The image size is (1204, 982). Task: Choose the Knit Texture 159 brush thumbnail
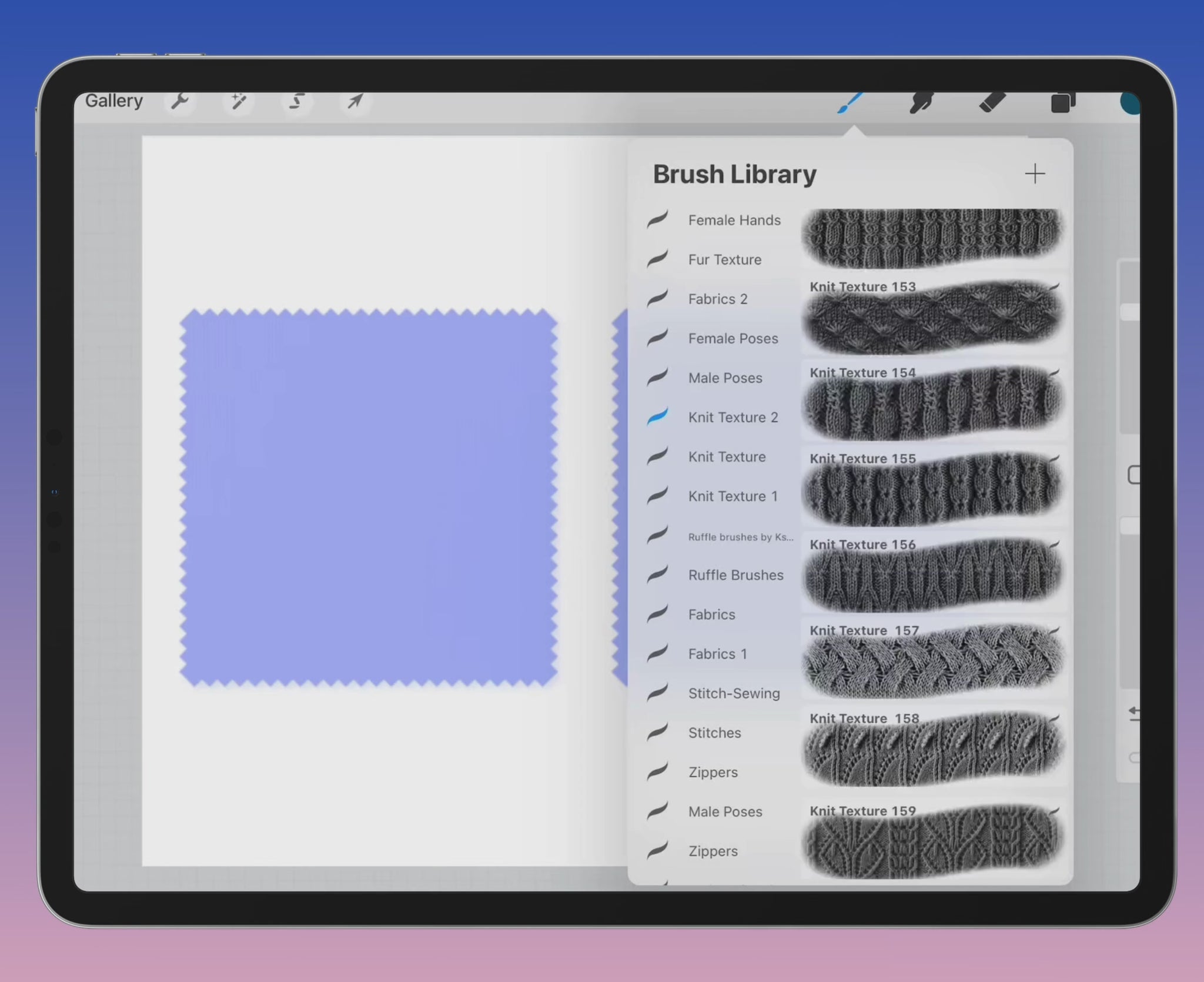(935, 841)
